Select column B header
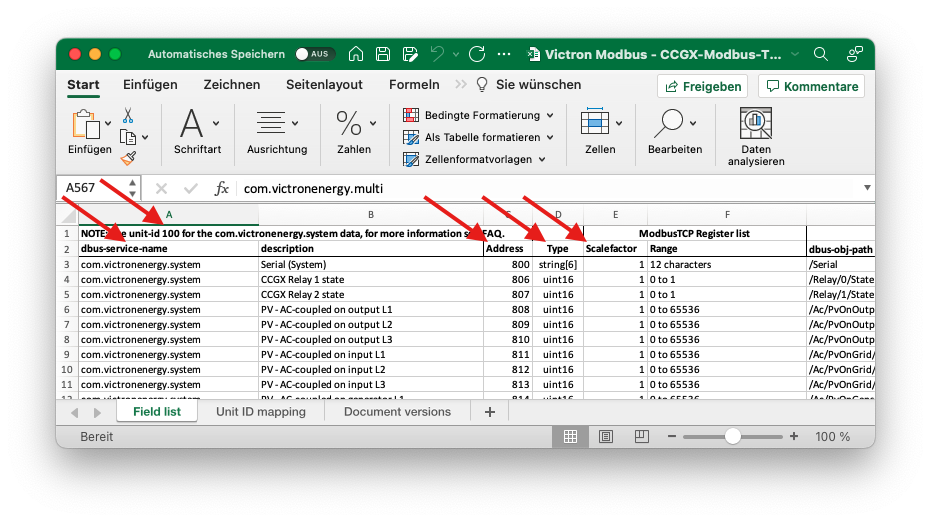The height and width of the screenshot is (522, 931). coord(370,214)
